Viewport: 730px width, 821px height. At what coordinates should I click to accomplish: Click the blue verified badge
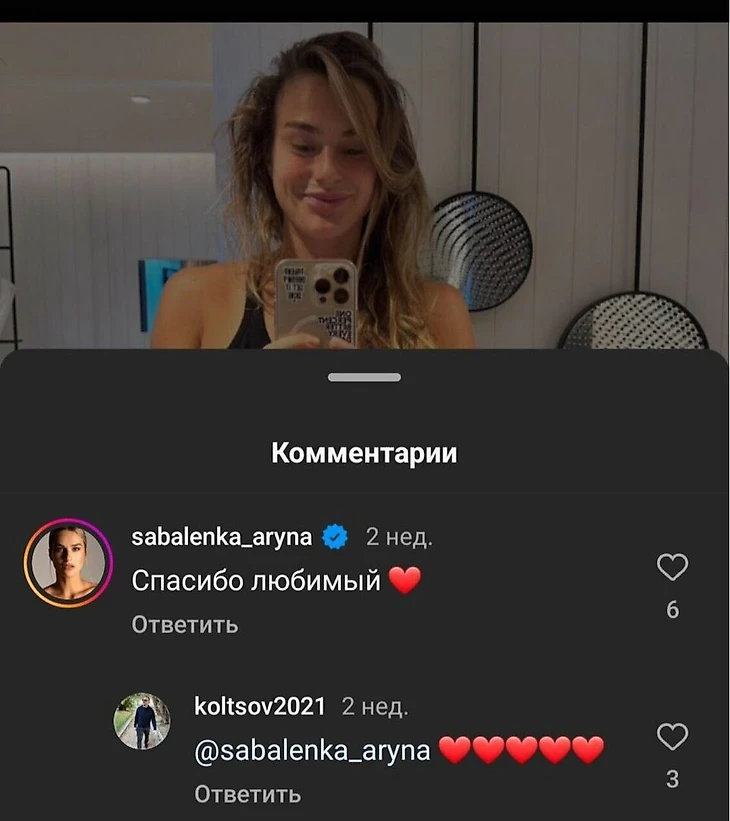tap(335, 537)
